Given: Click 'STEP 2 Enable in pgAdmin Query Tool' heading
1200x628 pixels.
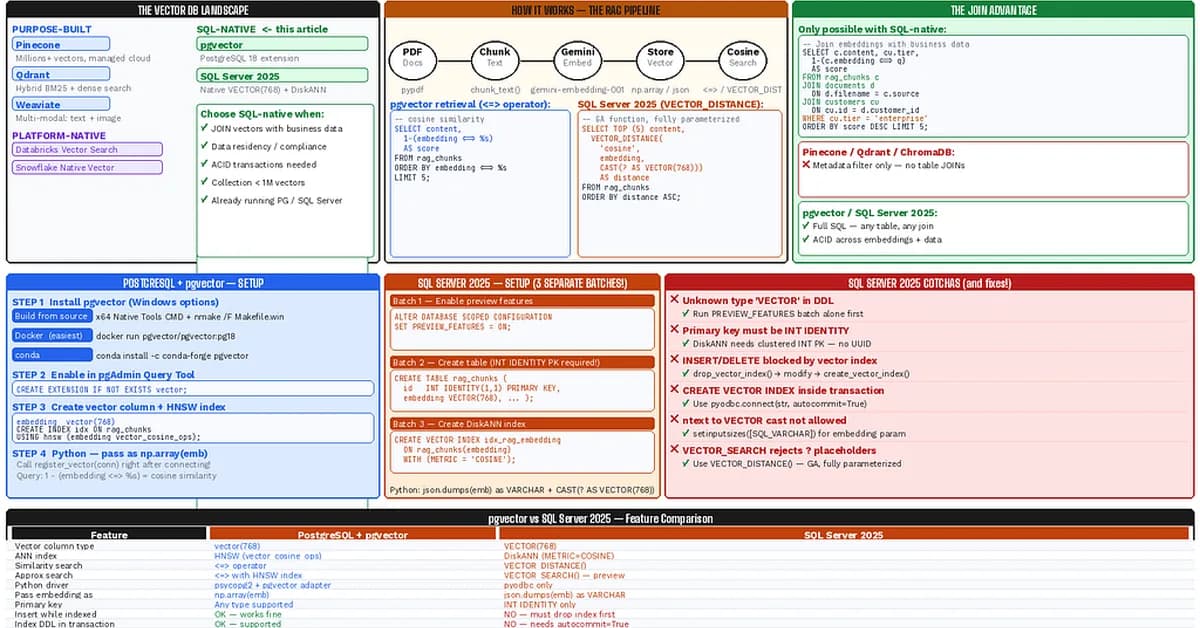Looking at the screenshot, I should coord(103,375).
